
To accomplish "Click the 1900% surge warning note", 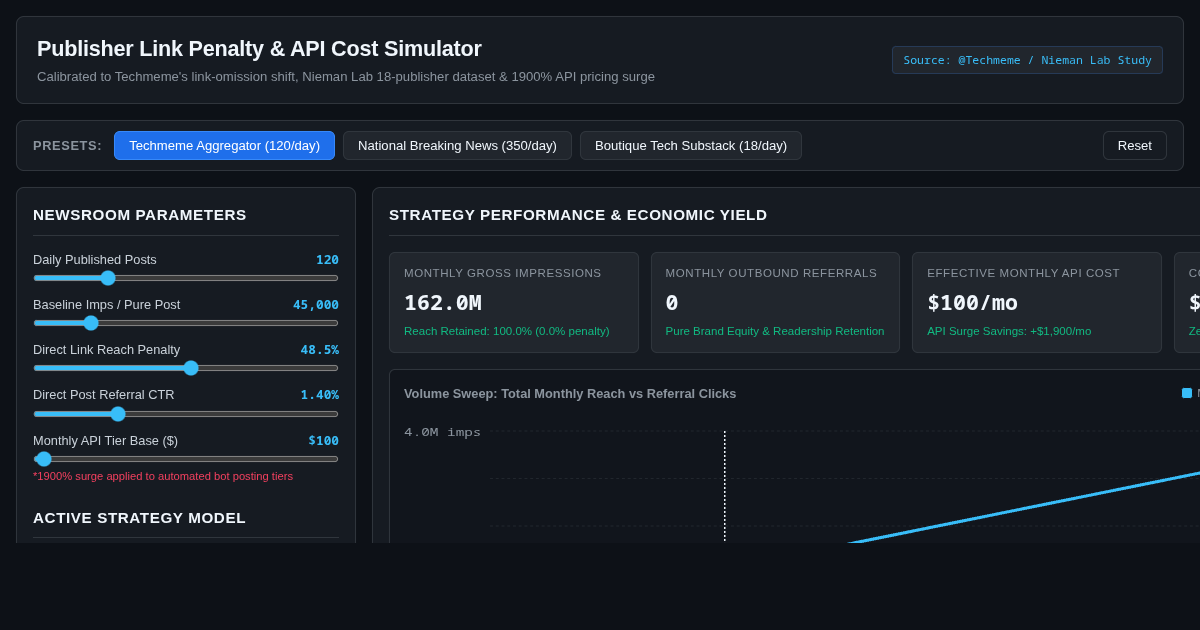I will pyautogui.click(x=163, y=476).
